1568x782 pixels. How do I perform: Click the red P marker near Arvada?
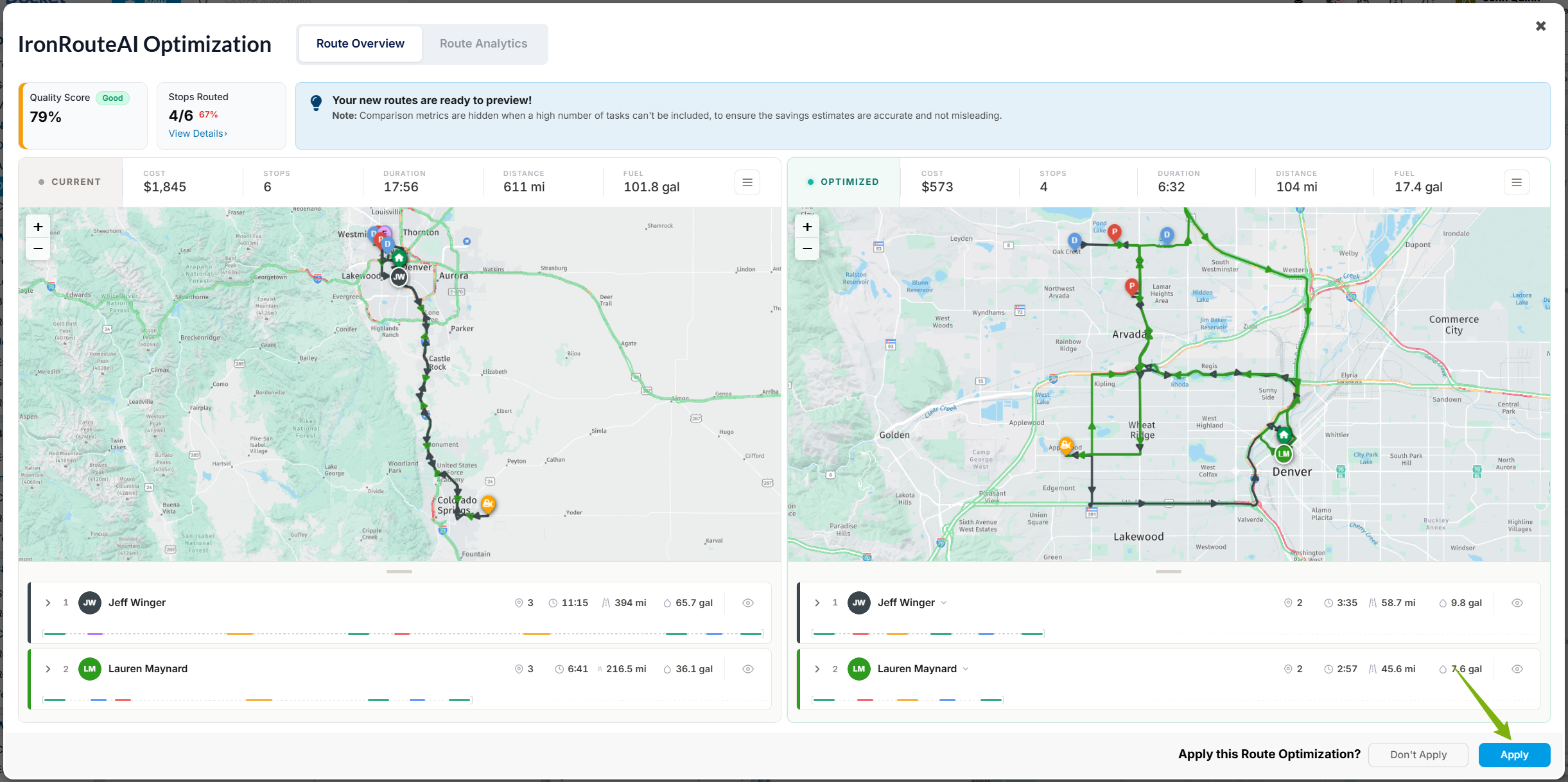1132,286
